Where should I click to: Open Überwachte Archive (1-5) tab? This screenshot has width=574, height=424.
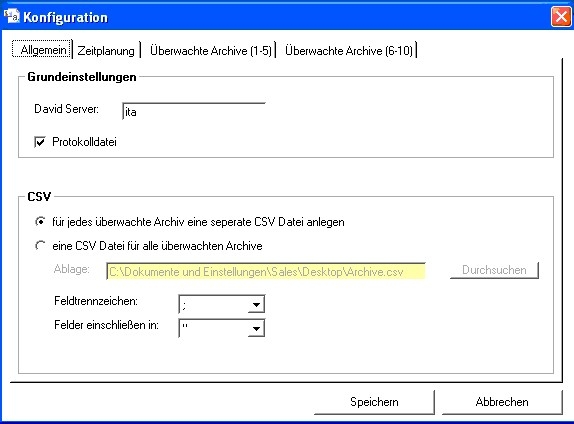(x=210, y=50)
